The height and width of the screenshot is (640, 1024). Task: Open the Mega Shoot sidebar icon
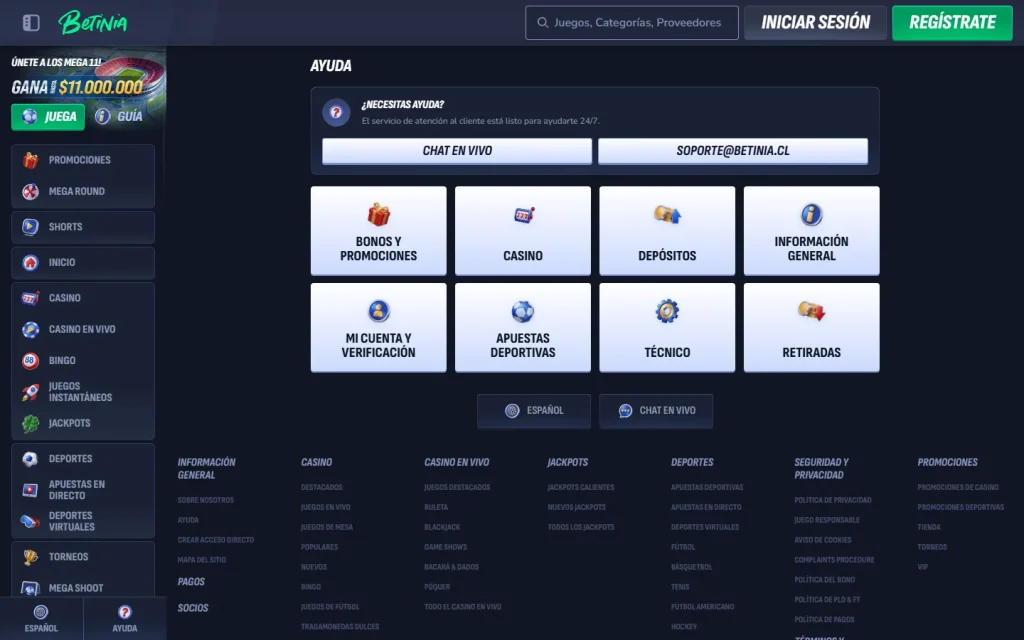coord(30,588)
